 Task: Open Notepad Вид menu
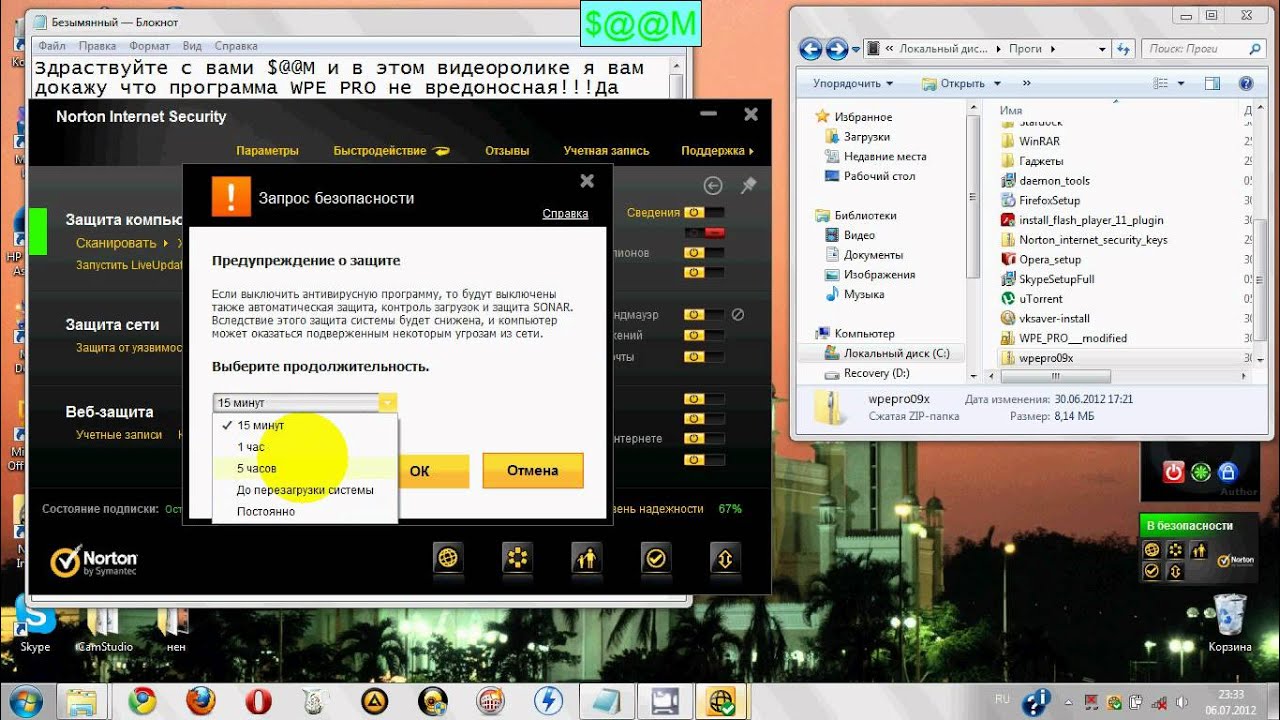pos(192,46)
